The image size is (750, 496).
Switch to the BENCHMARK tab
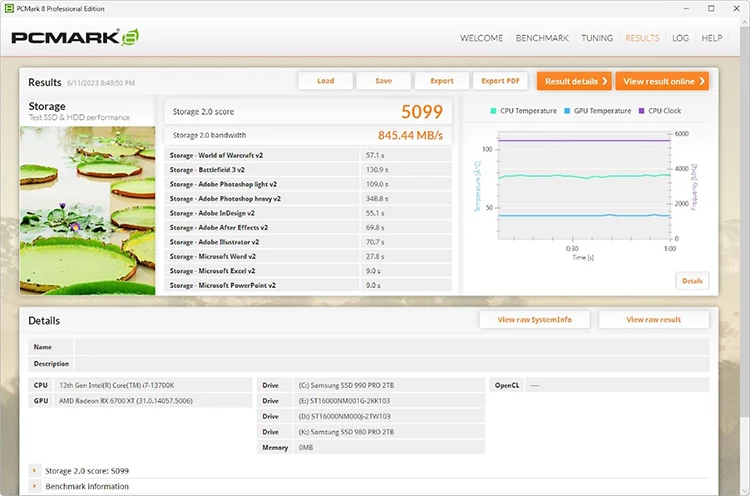pyautogui.click(x=542, y=38)
